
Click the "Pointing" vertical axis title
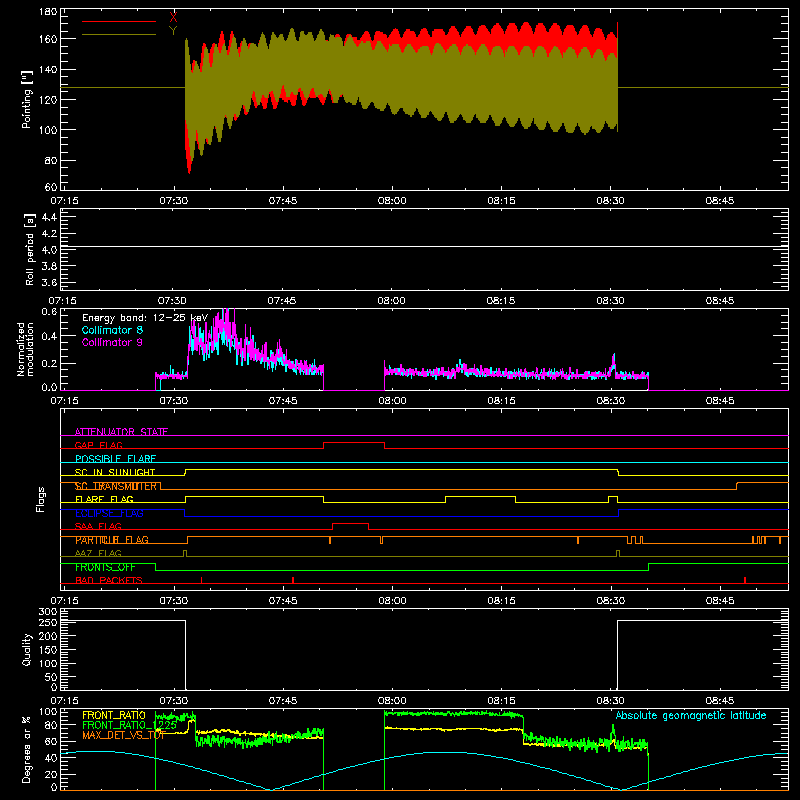[27, 99]
